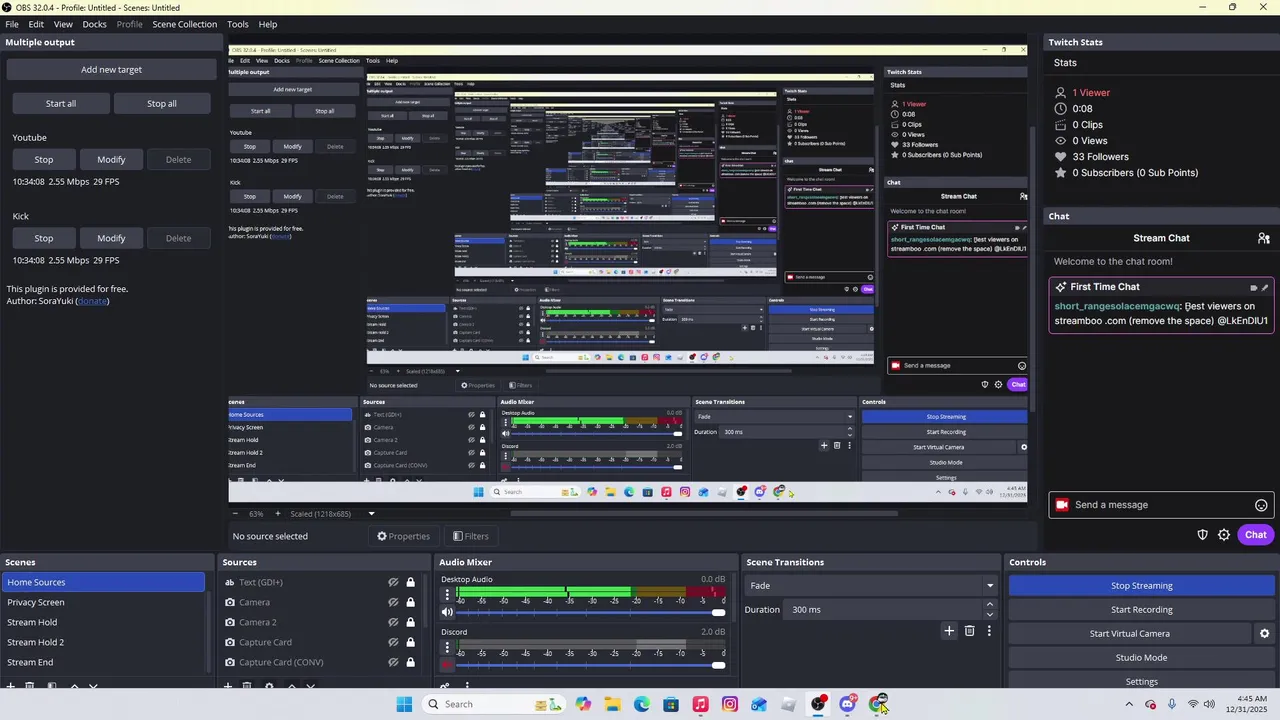Screen dimensions: 1280x720
Task: Follow the SoraYuki donate link
Action: click(92, 301)
